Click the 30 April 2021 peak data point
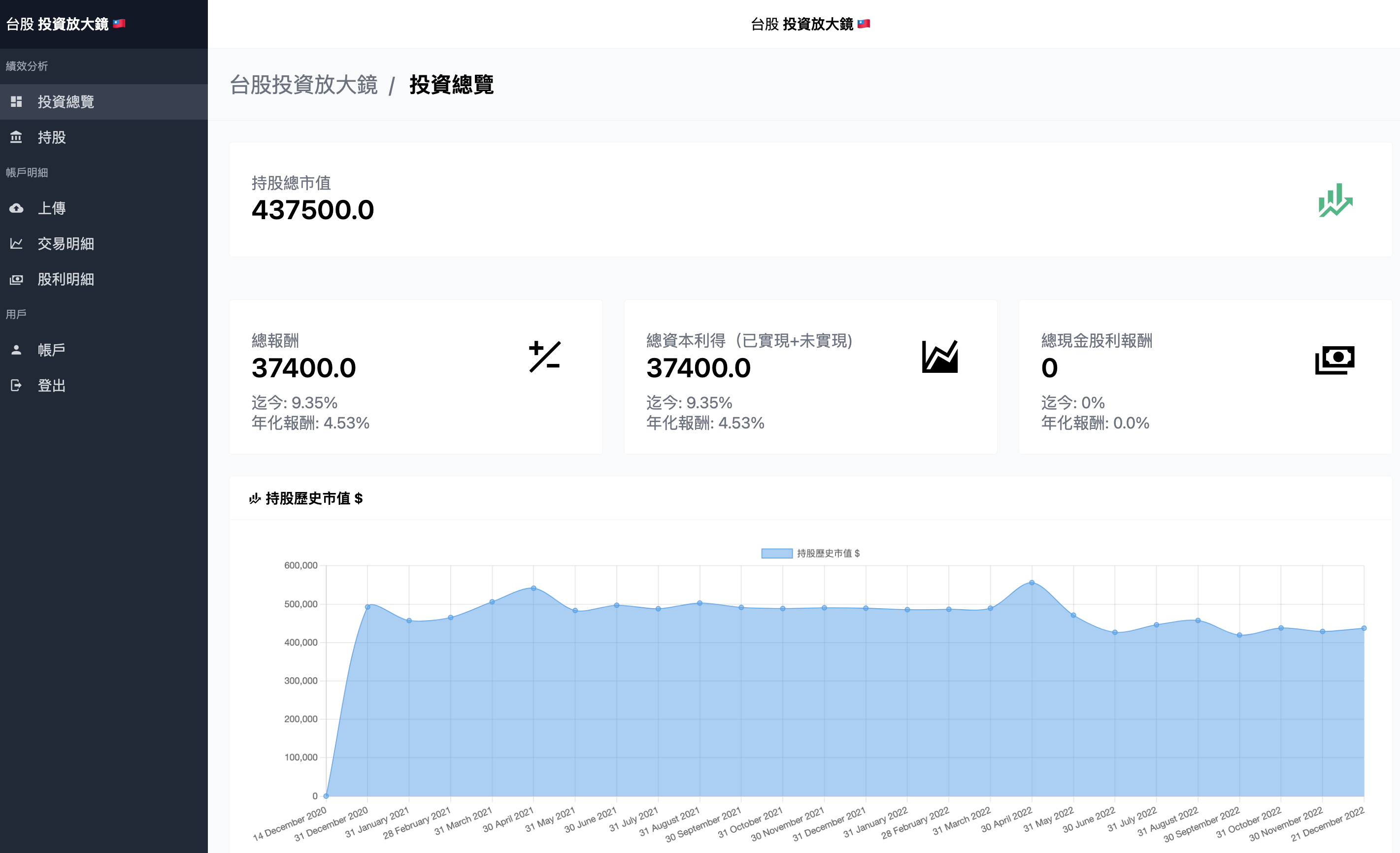Viewport: 1400px width, 853px height. click(533, 588)
